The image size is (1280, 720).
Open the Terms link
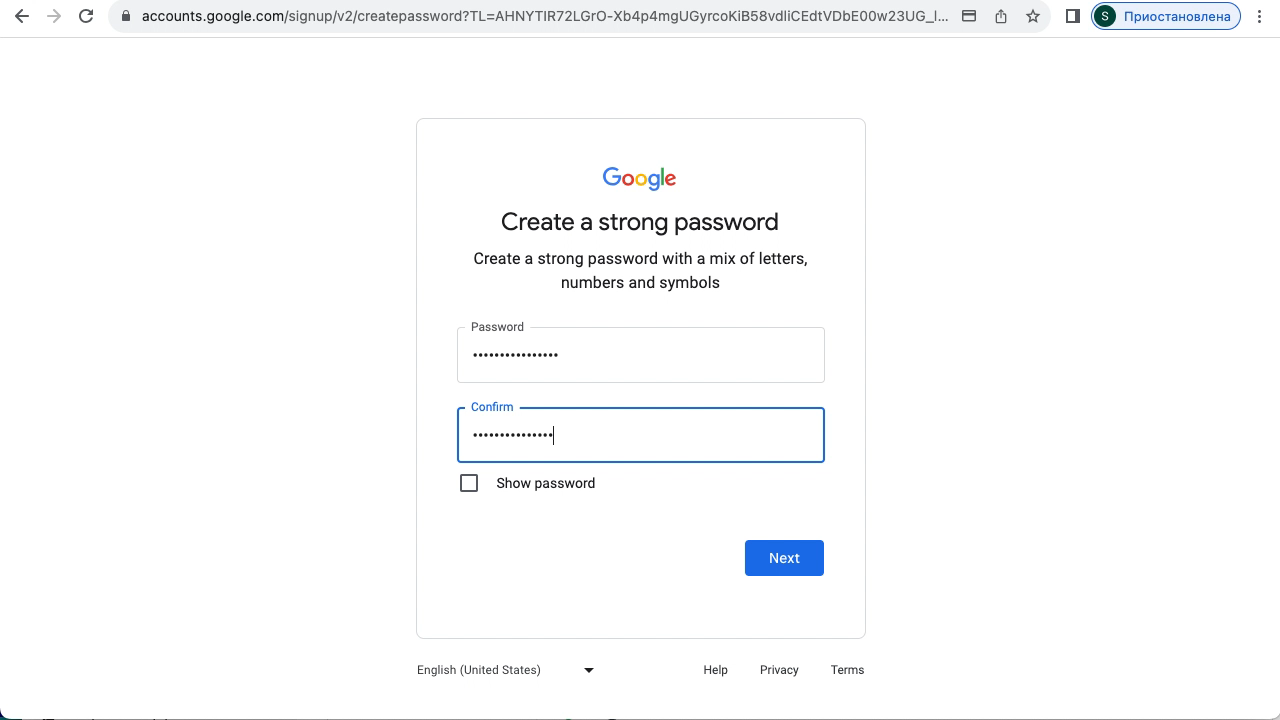coord(847,670)
